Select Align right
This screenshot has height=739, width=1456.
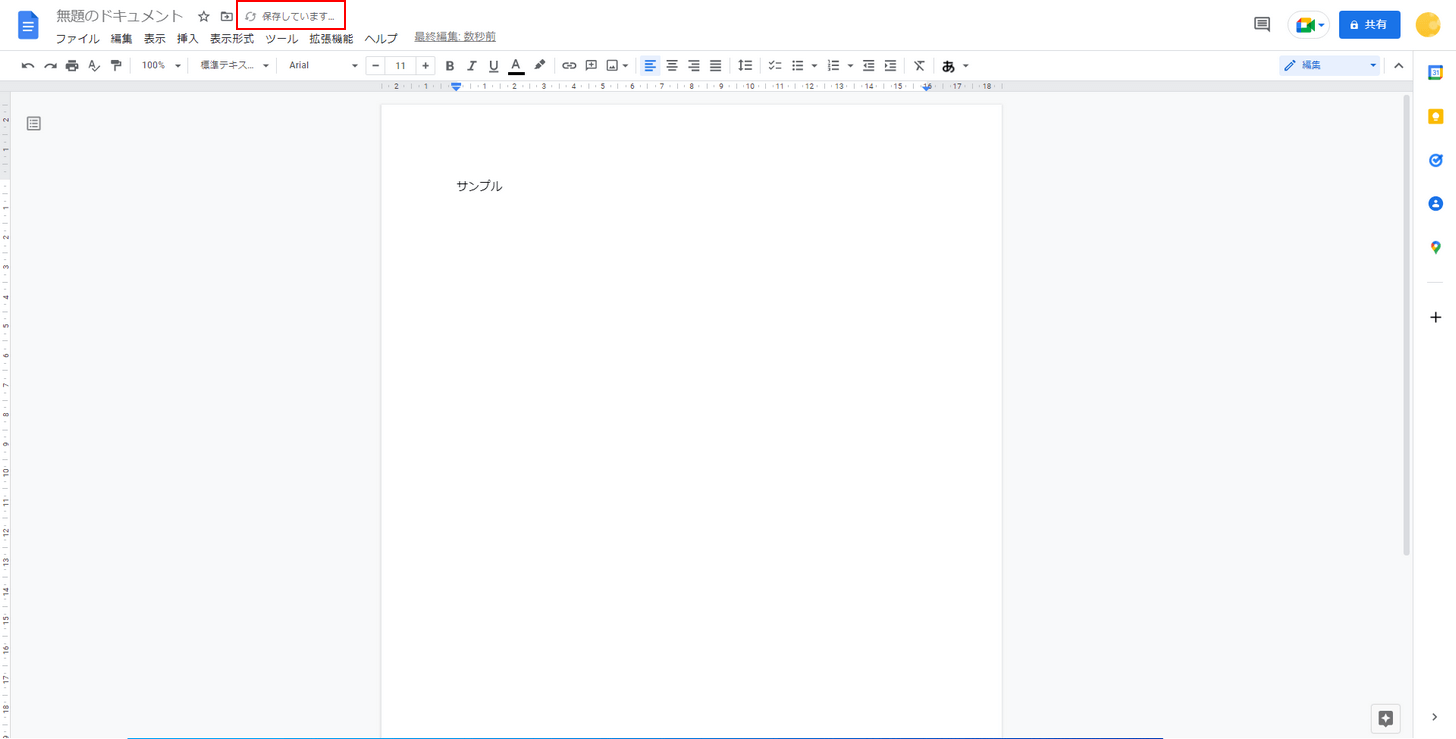click(694, 66)
